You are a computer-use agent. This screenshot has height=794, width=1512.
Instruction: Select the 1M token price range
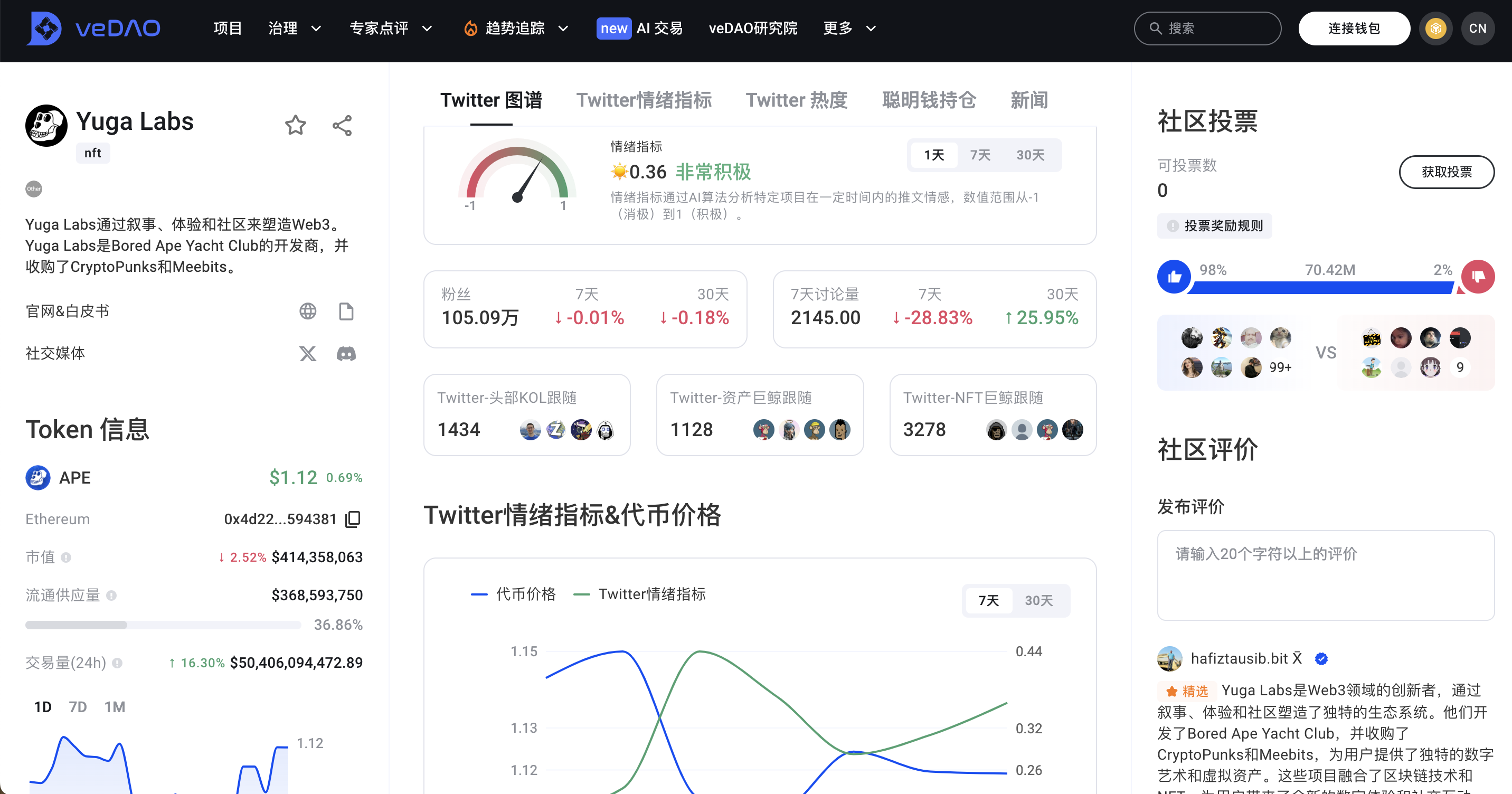point(115,706)
